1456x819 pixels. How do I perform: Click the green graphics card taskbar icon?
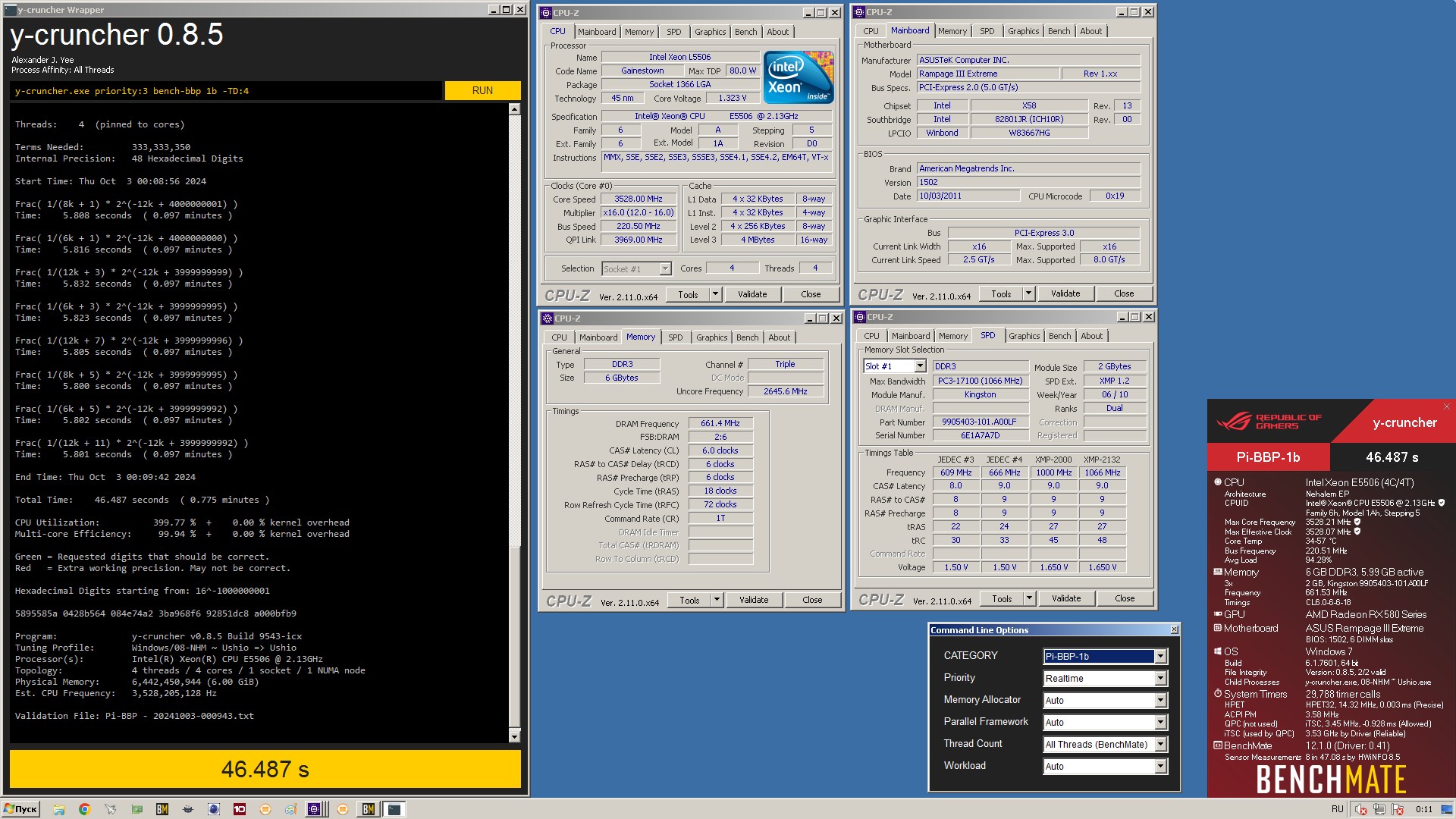pyautogui.click(x=136, y=809)
